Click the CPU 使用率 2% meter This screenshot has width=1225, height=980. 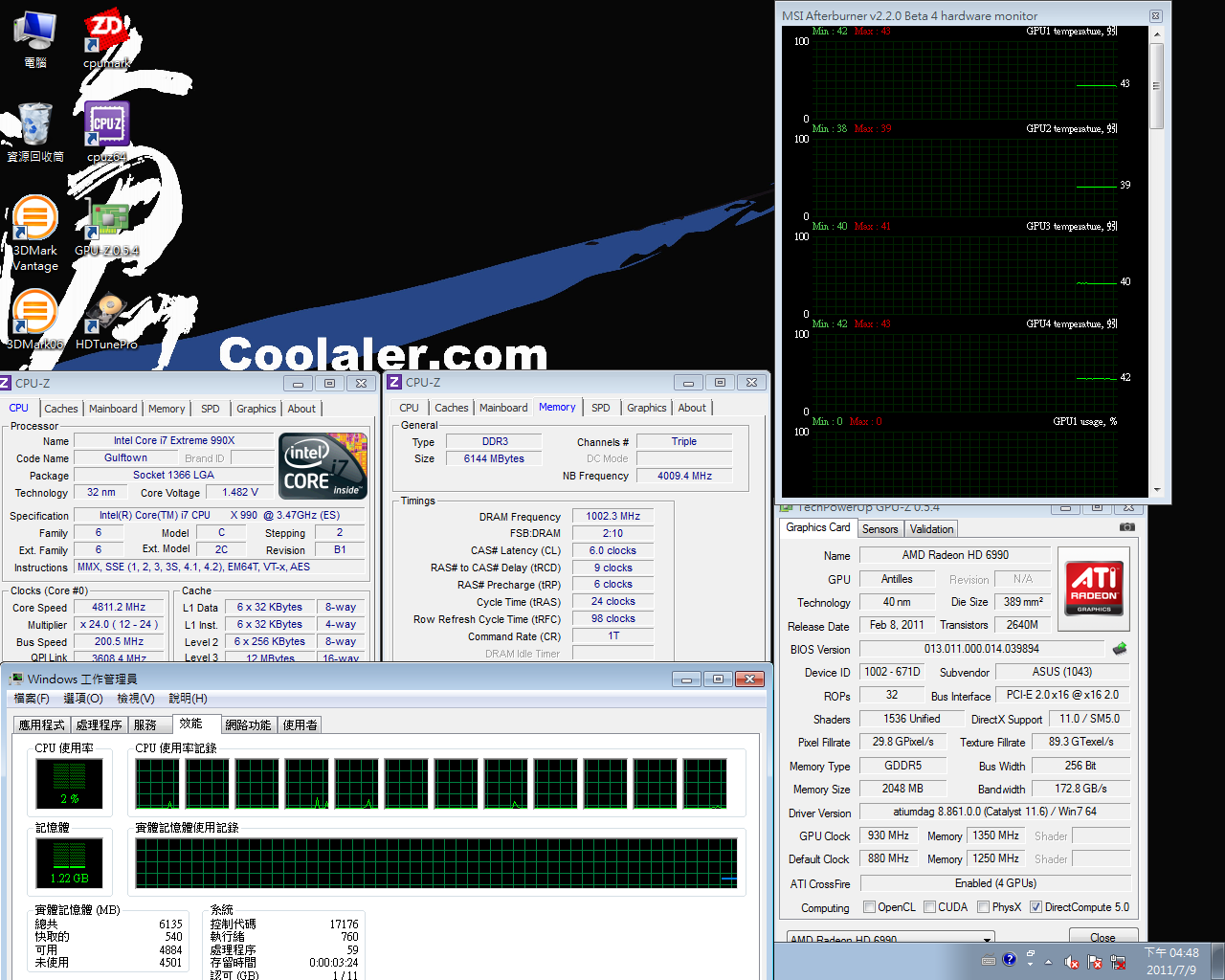pyautogui.click(x=70, y=784)
